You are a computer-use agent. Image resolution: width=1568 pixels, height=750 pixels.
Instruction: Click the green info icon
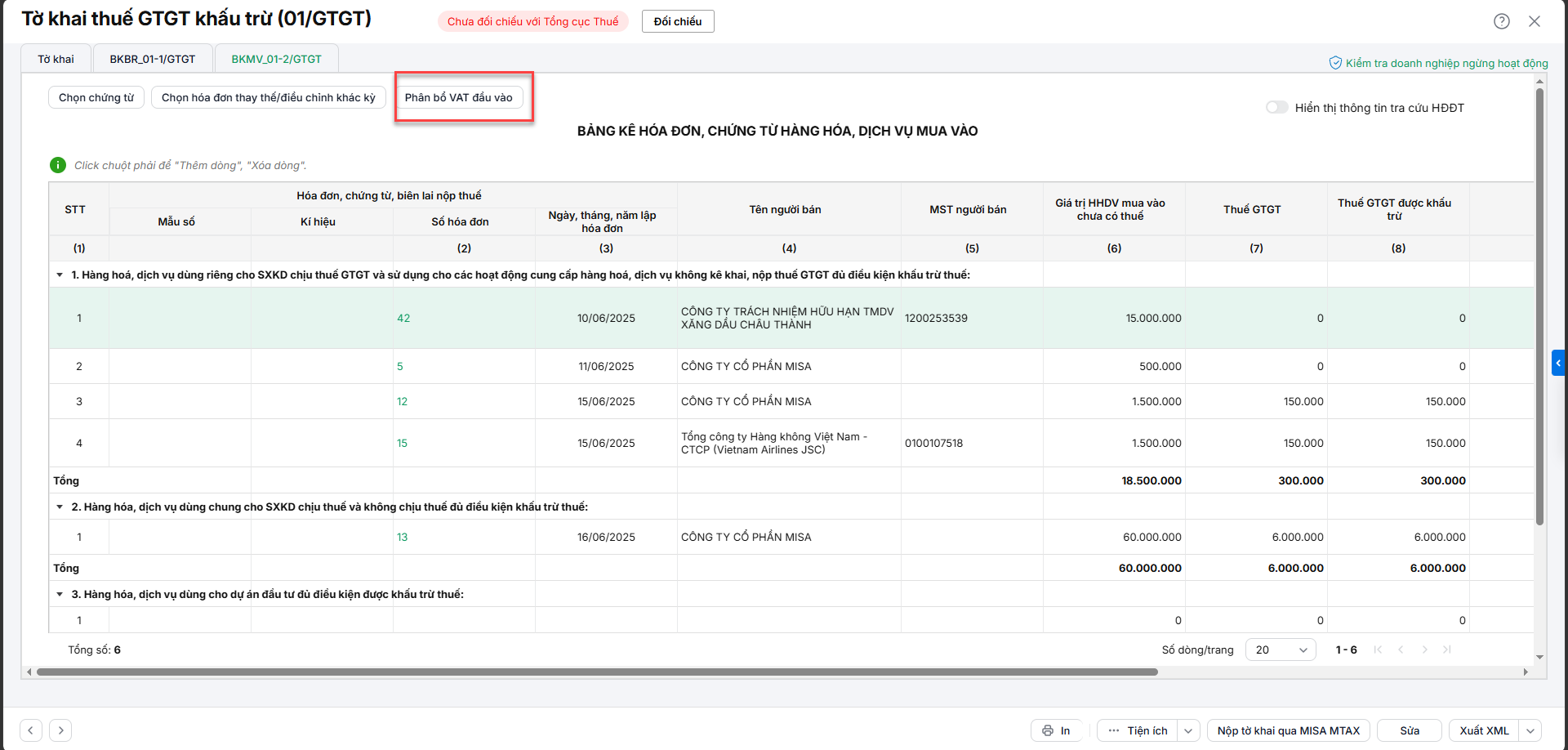tap(58, 165)
